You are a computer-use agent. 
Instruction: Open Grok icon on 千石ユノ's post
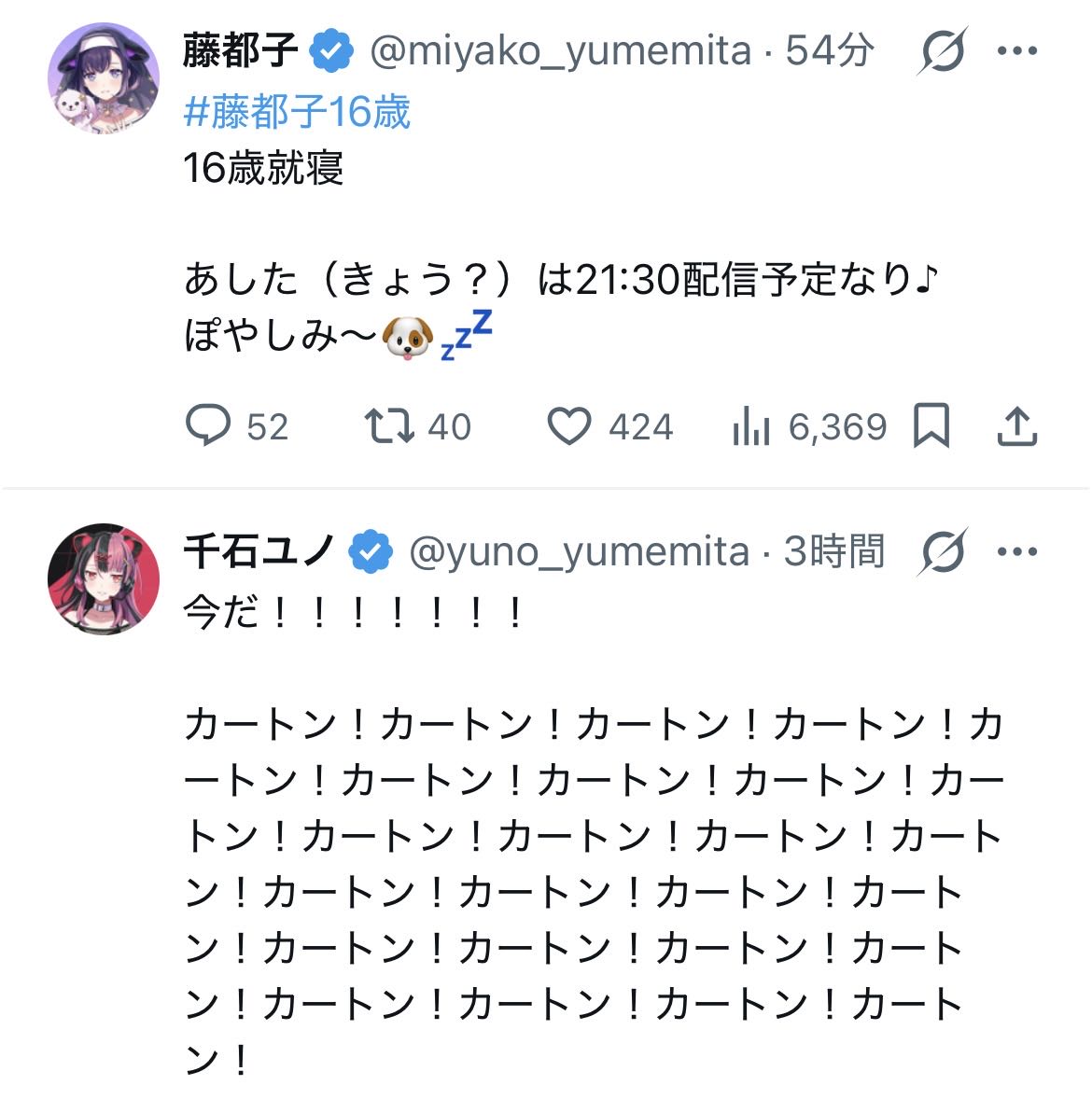(x=942, y=551)
